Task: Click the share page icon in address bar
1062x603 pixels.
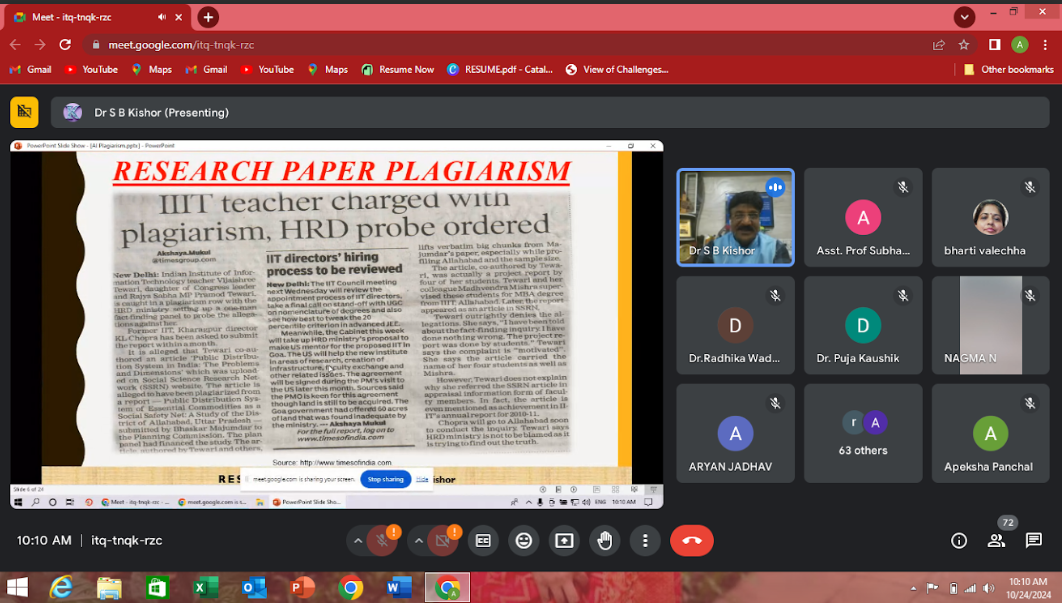Action: tap(939, 45)
